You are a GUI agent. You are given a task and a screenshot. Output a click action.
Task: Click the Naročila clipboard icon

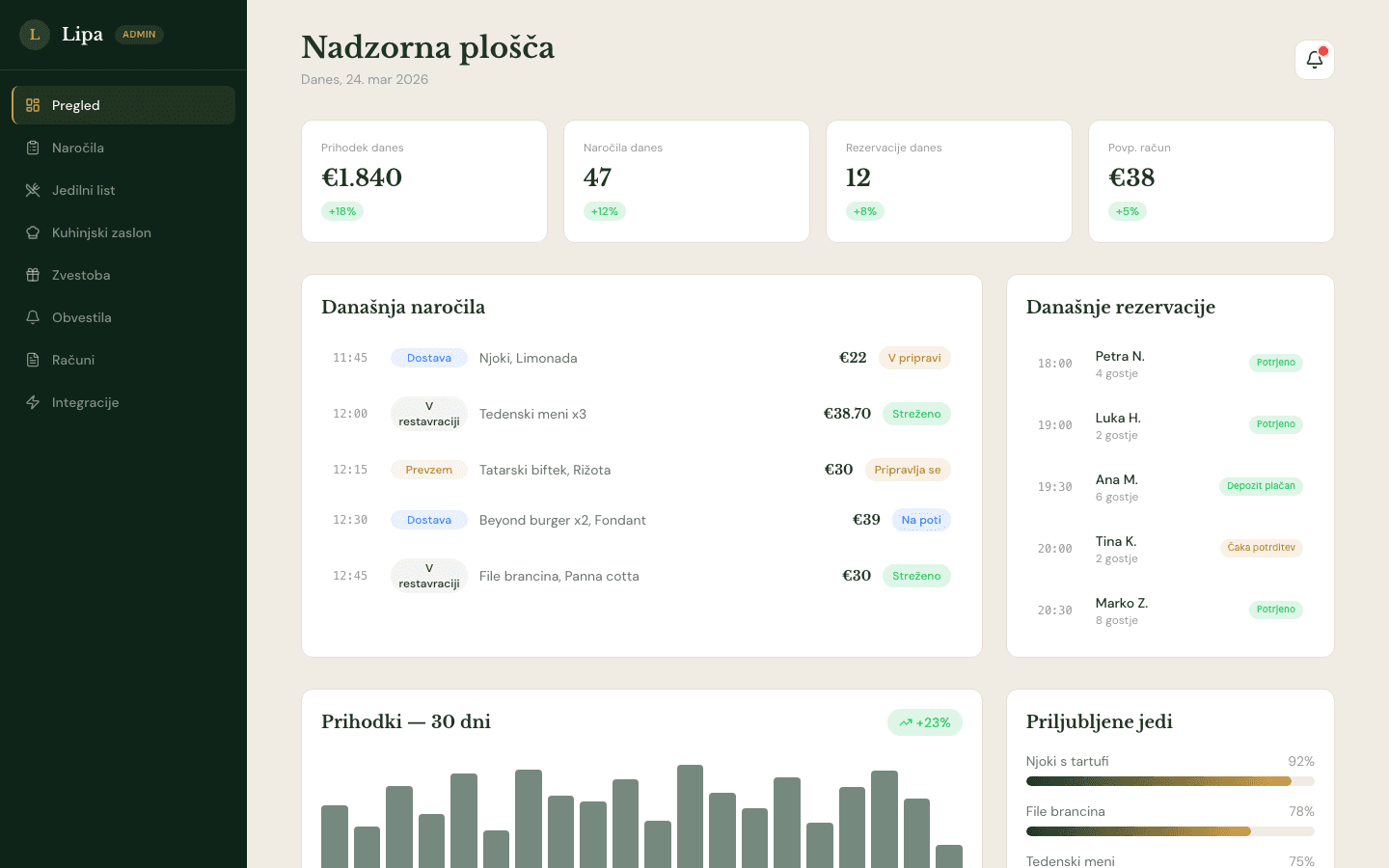(33, 148)
